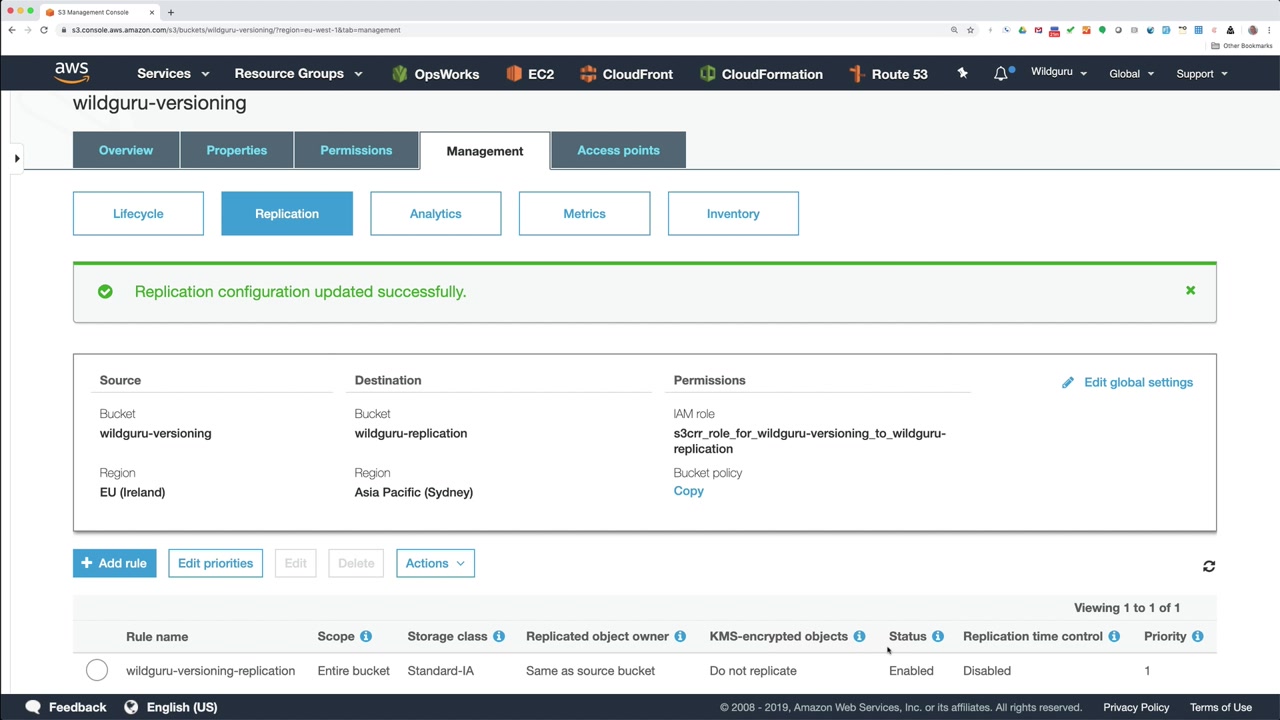
Task: Open the Wildguru account dropdown
Action: tap(1059, 72)
